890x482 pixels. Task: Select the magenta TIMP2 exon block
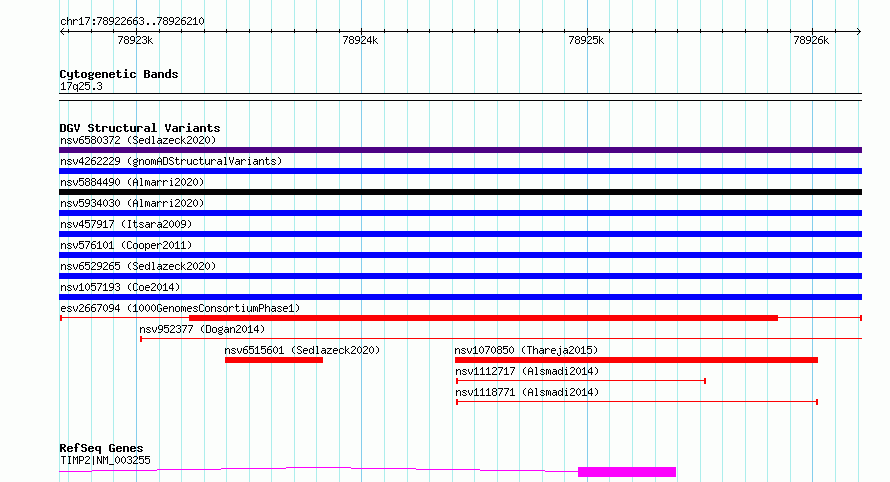pos(627,472)
